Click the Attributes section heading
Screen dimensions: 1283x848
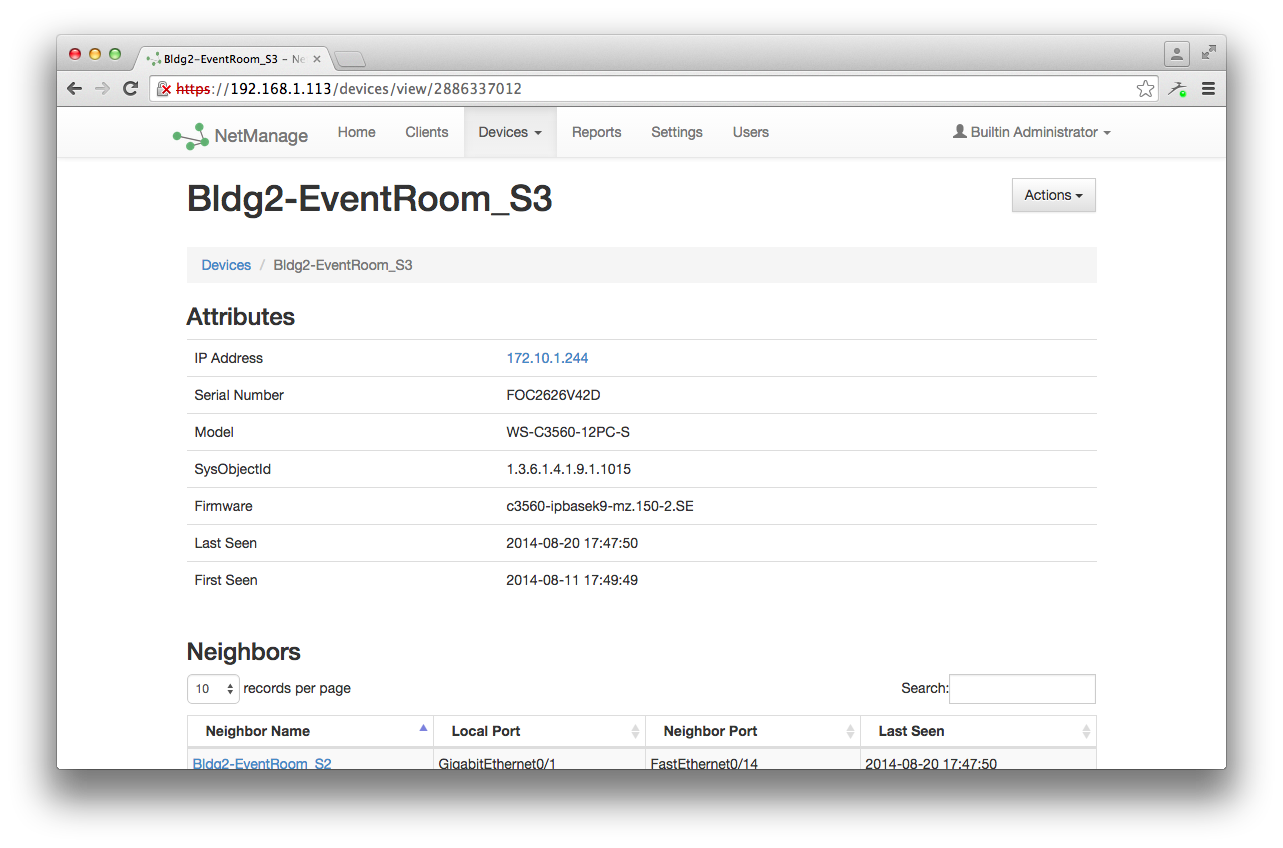241,317
